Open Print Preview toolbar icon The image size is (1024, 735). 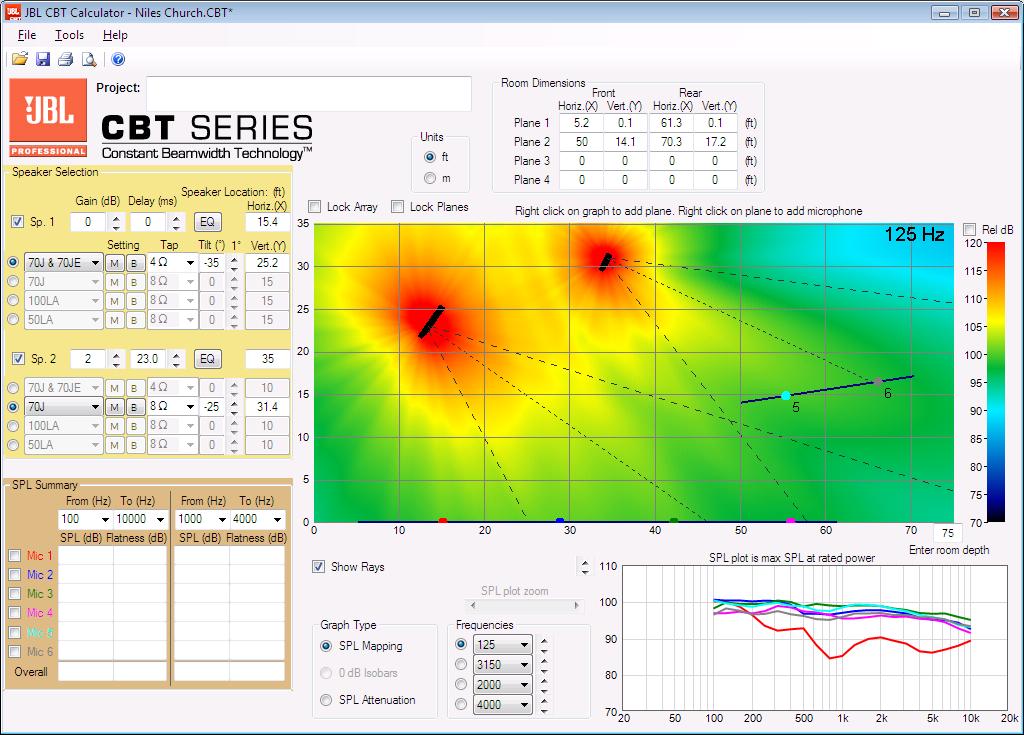pyautogui.click(x=89, y=59)
